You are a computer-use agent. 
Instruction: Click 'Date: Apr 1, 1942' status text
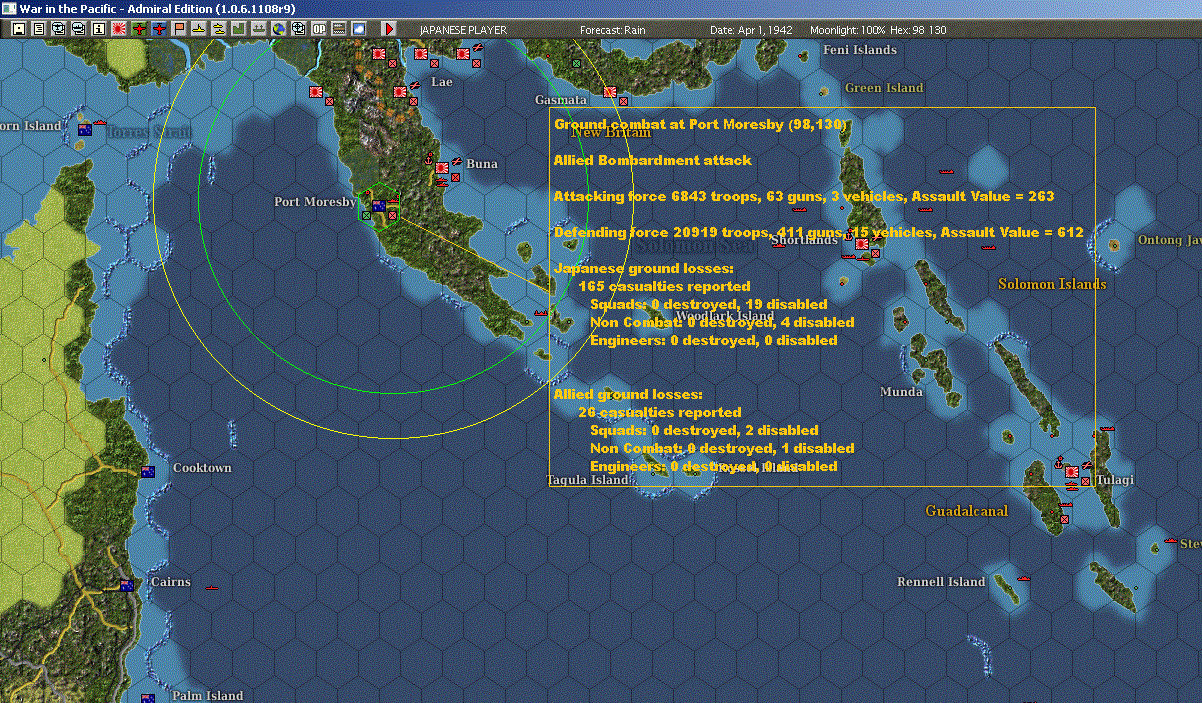coord(751,30)
